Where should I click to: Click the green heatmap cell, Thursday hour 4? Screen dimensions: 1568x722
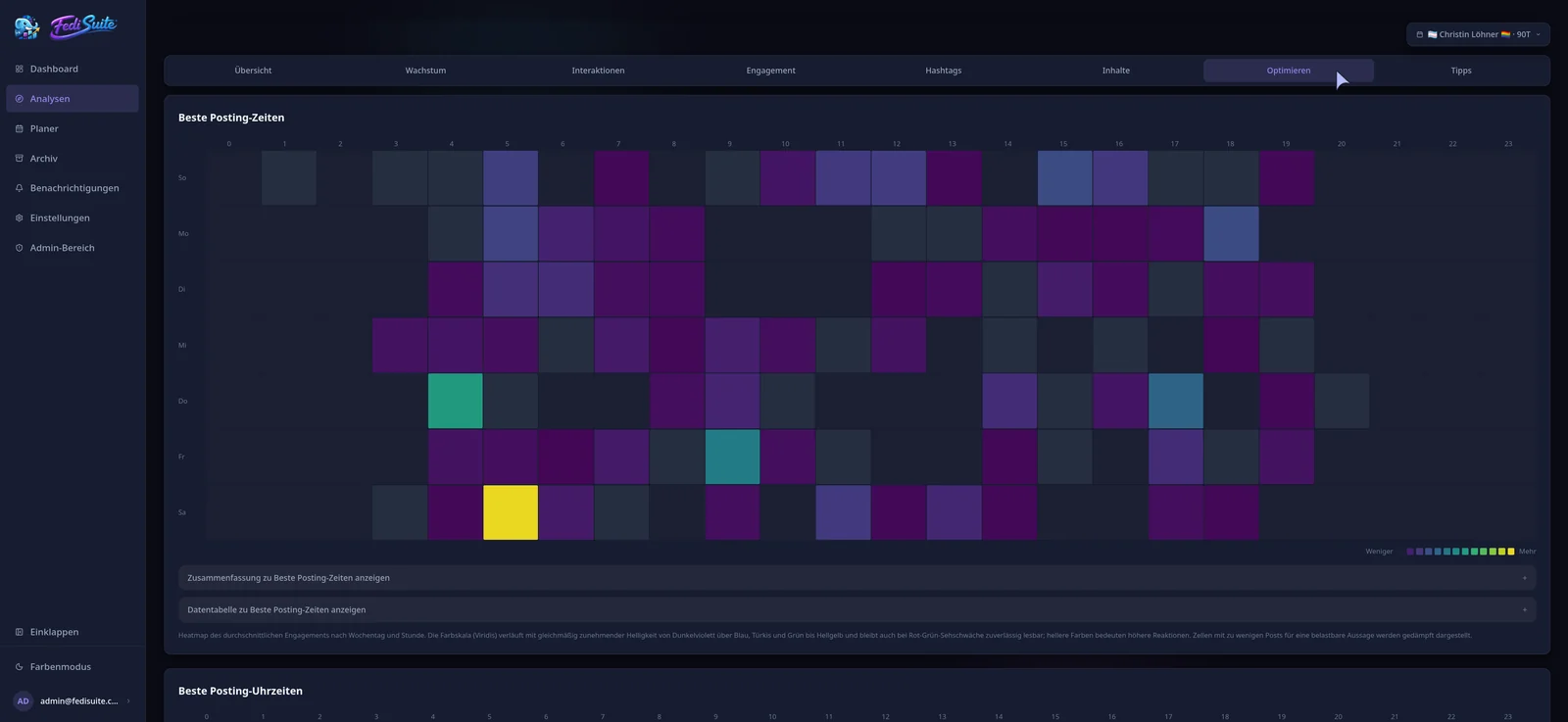455,401
